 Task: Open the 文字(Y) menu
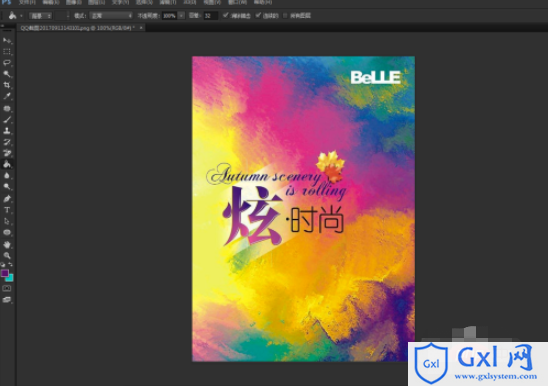(121, 2)
